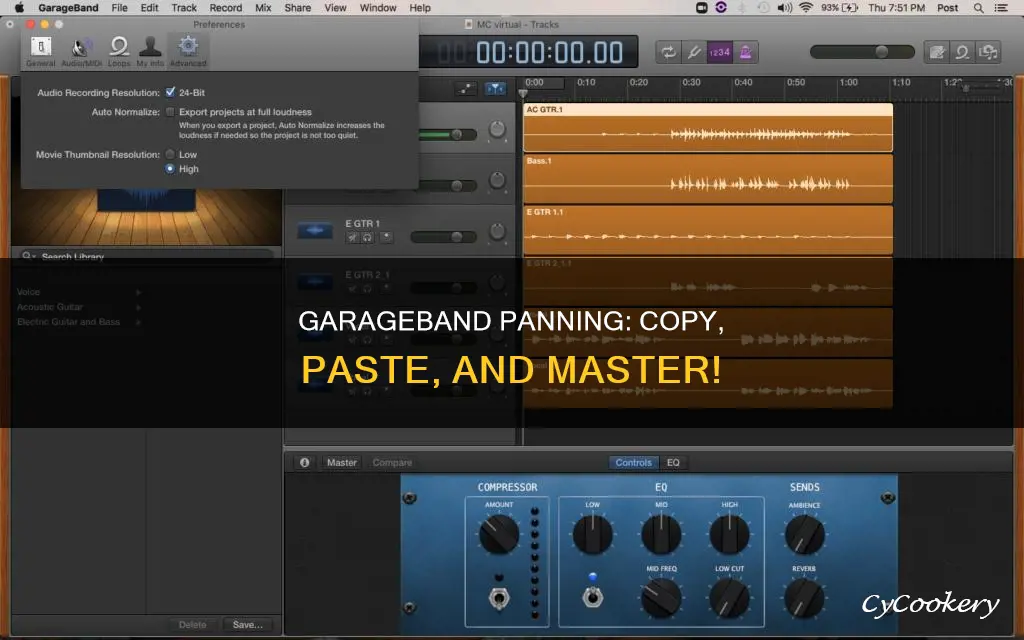This screenshot has height=640, width=1024.
Task: Click the 00:00:00.00 time display
Action: point(549,52)
